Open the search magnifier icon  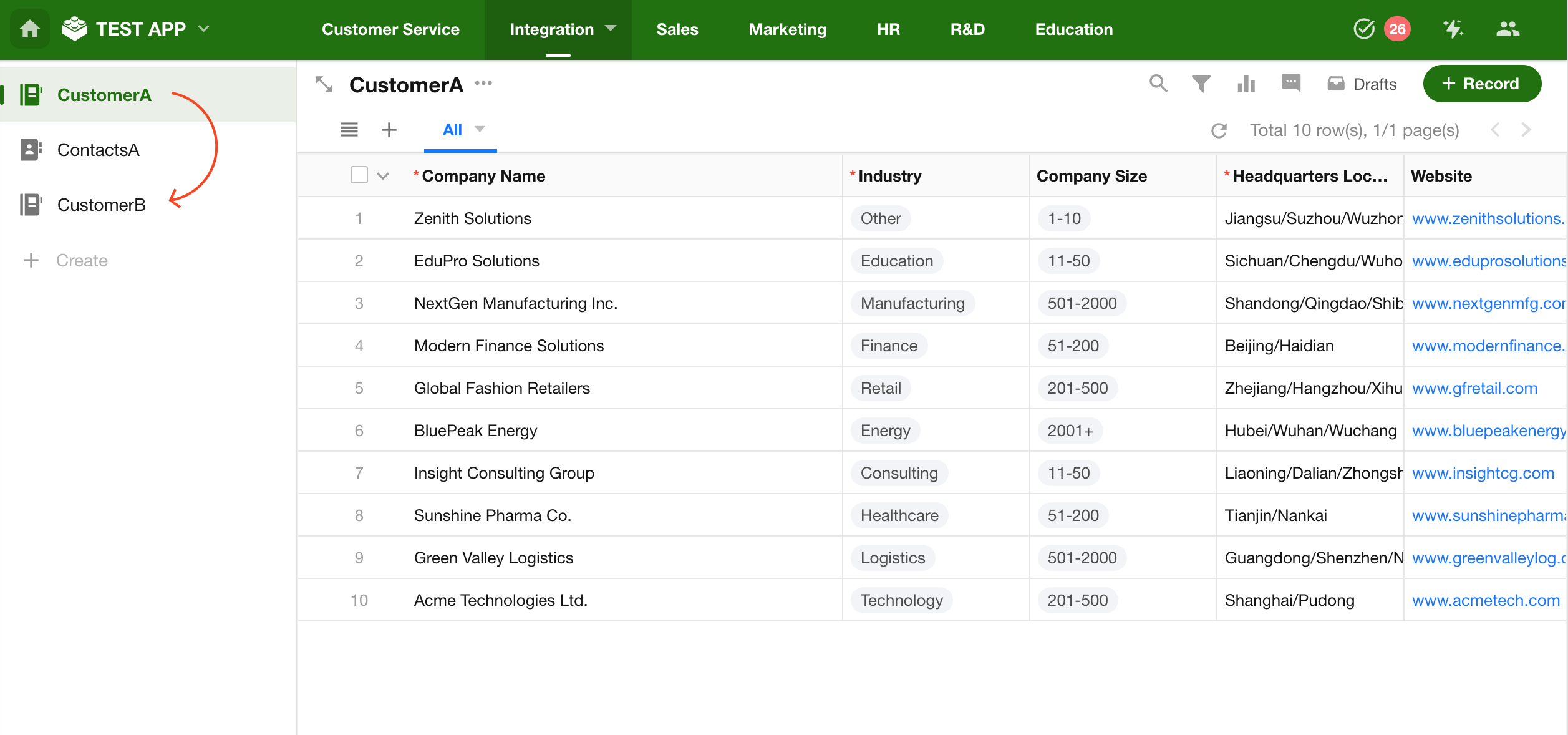(x=1158, y=84)
